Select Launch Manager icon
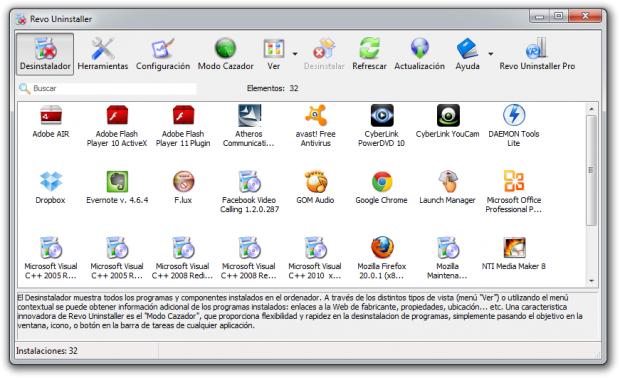Image resolution: width=620 pixels, height=378 pixels. 448,188
